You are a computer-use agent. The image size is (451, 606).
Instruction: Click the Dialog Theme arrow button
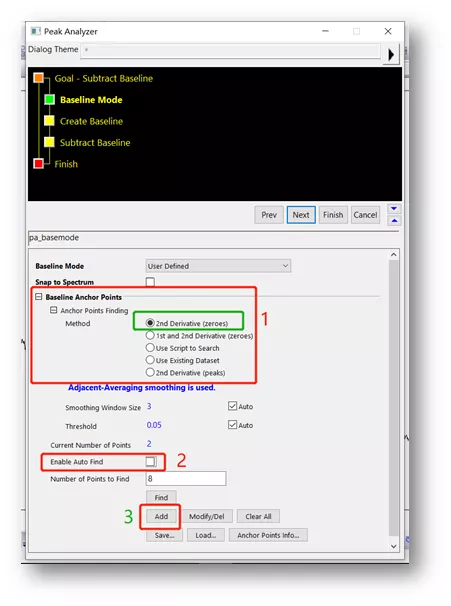point(391,54)
